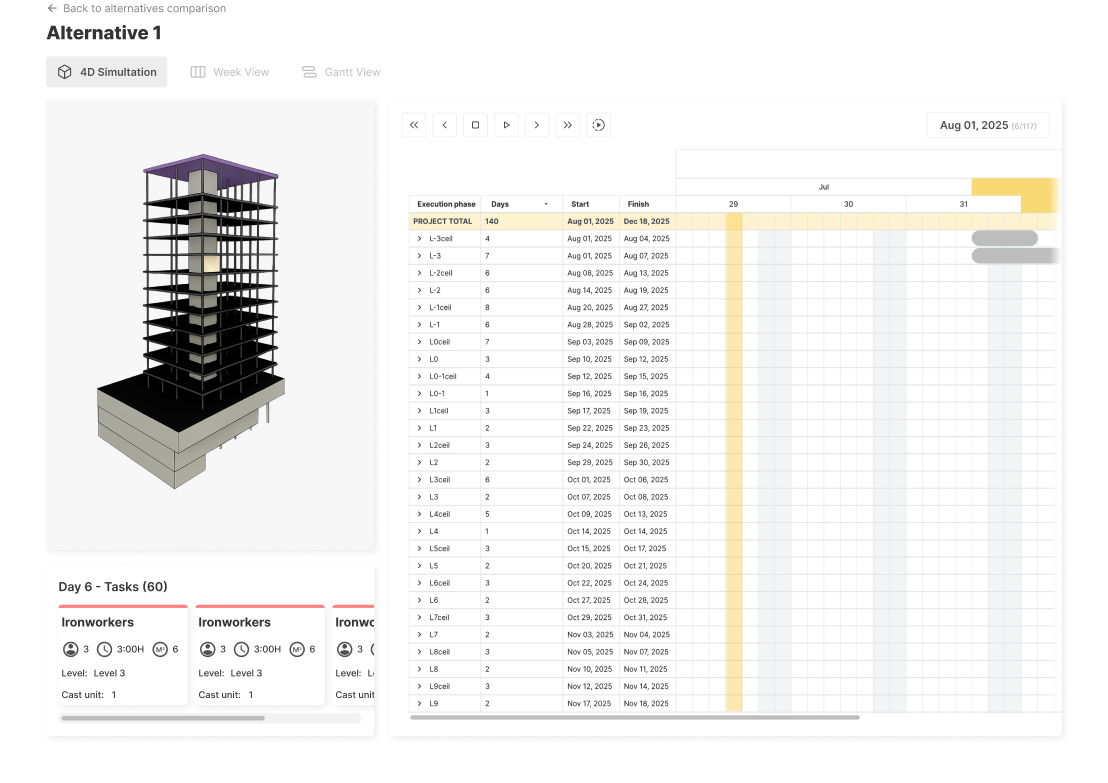Open the Days column sort dropdown
Screen dimensions: 1108x783
point(544,204)
